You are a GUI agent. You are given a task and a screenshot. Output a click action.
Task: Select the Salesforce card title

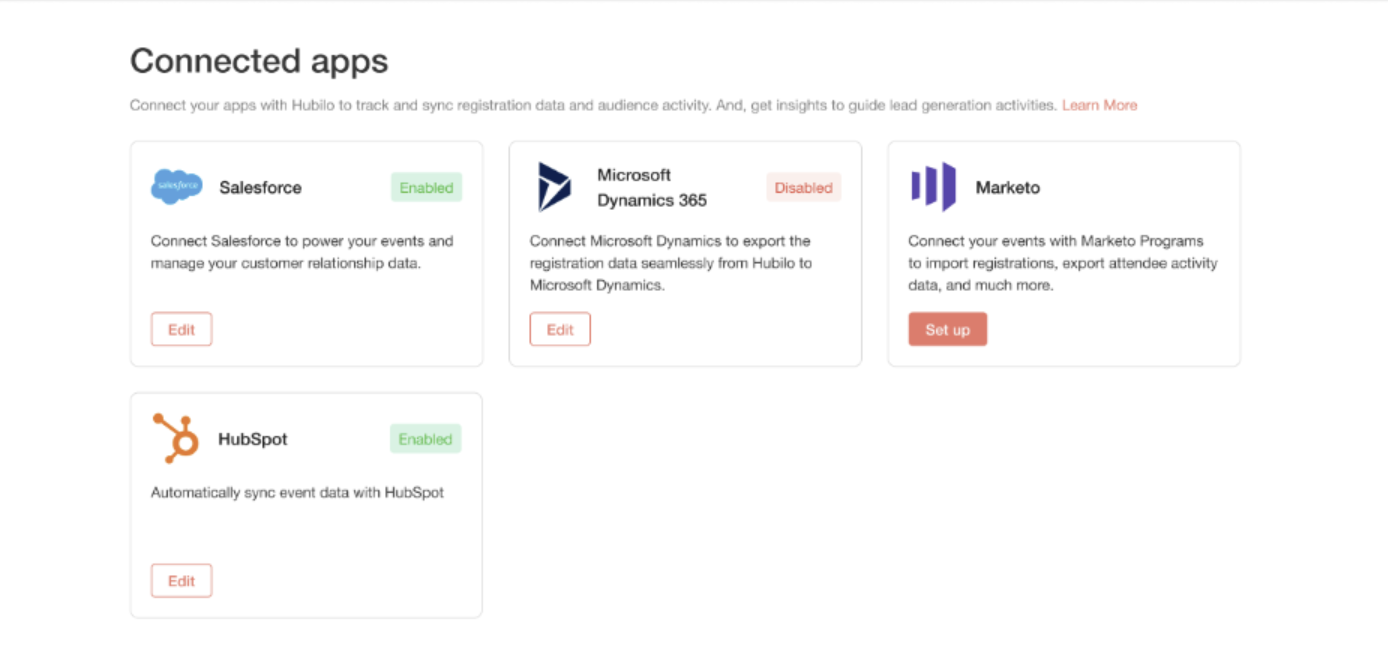[260, 187]
